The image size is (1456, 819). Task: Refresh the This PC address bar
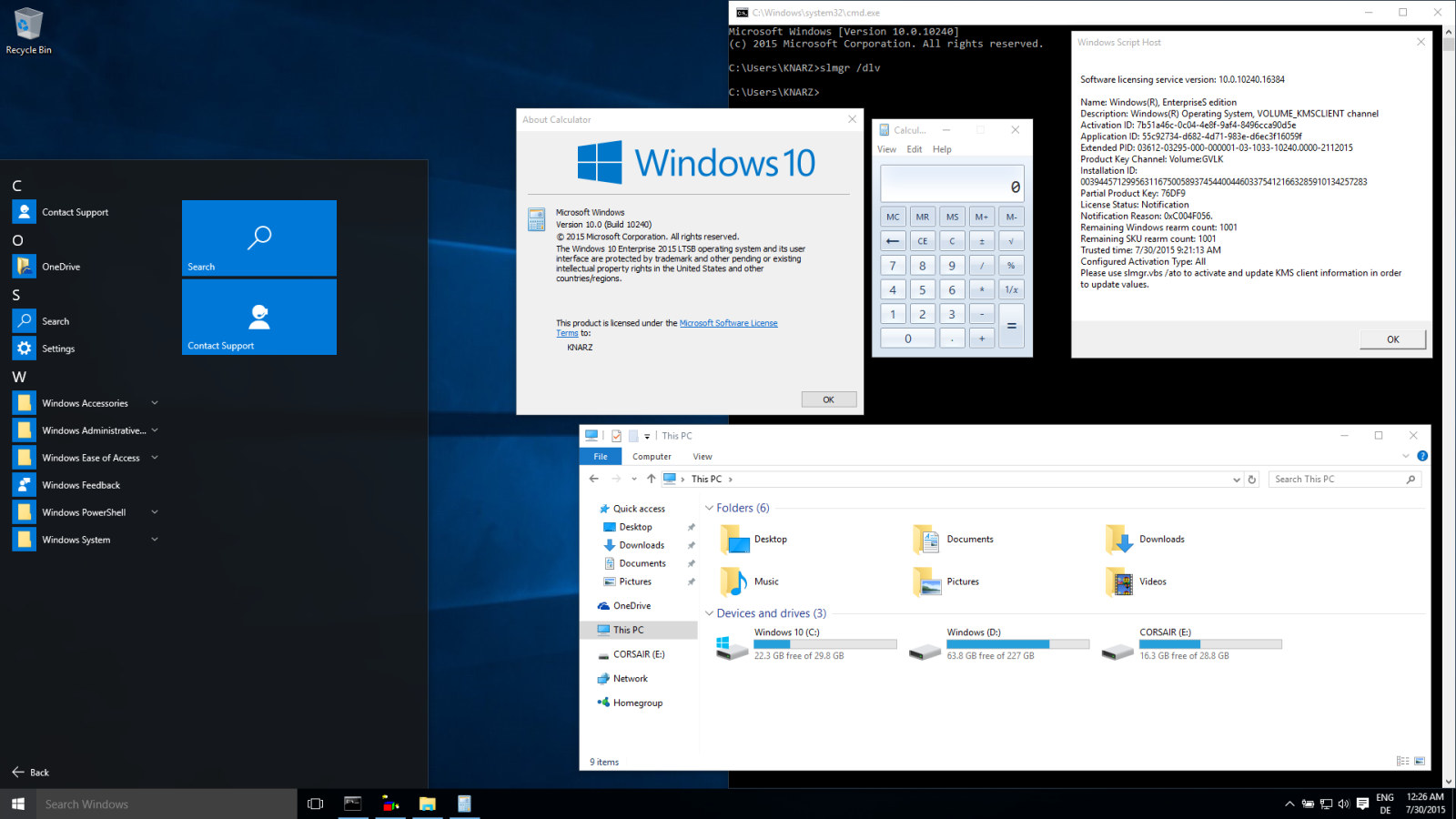(x=1252, y=479)
